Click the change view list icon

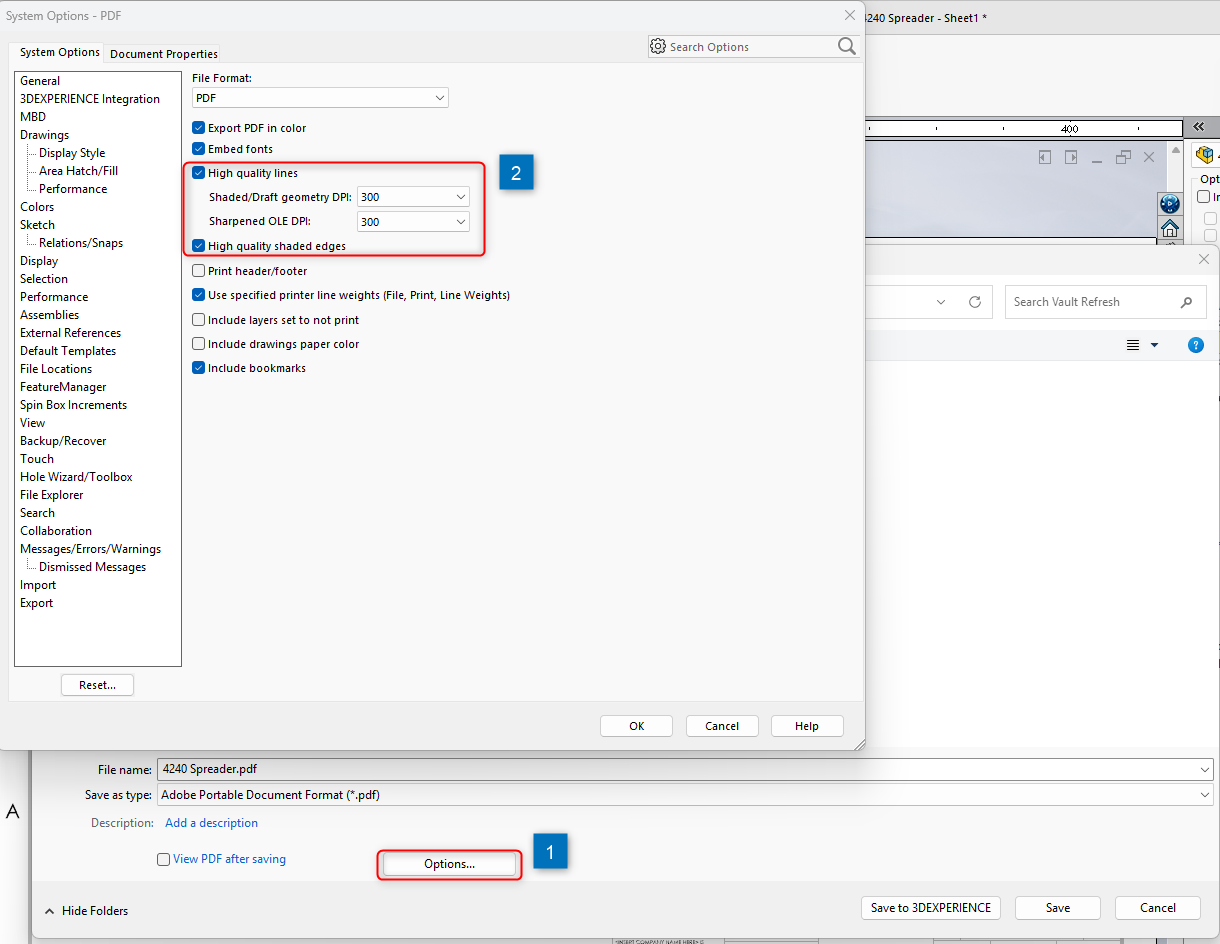click(1133, 345)
